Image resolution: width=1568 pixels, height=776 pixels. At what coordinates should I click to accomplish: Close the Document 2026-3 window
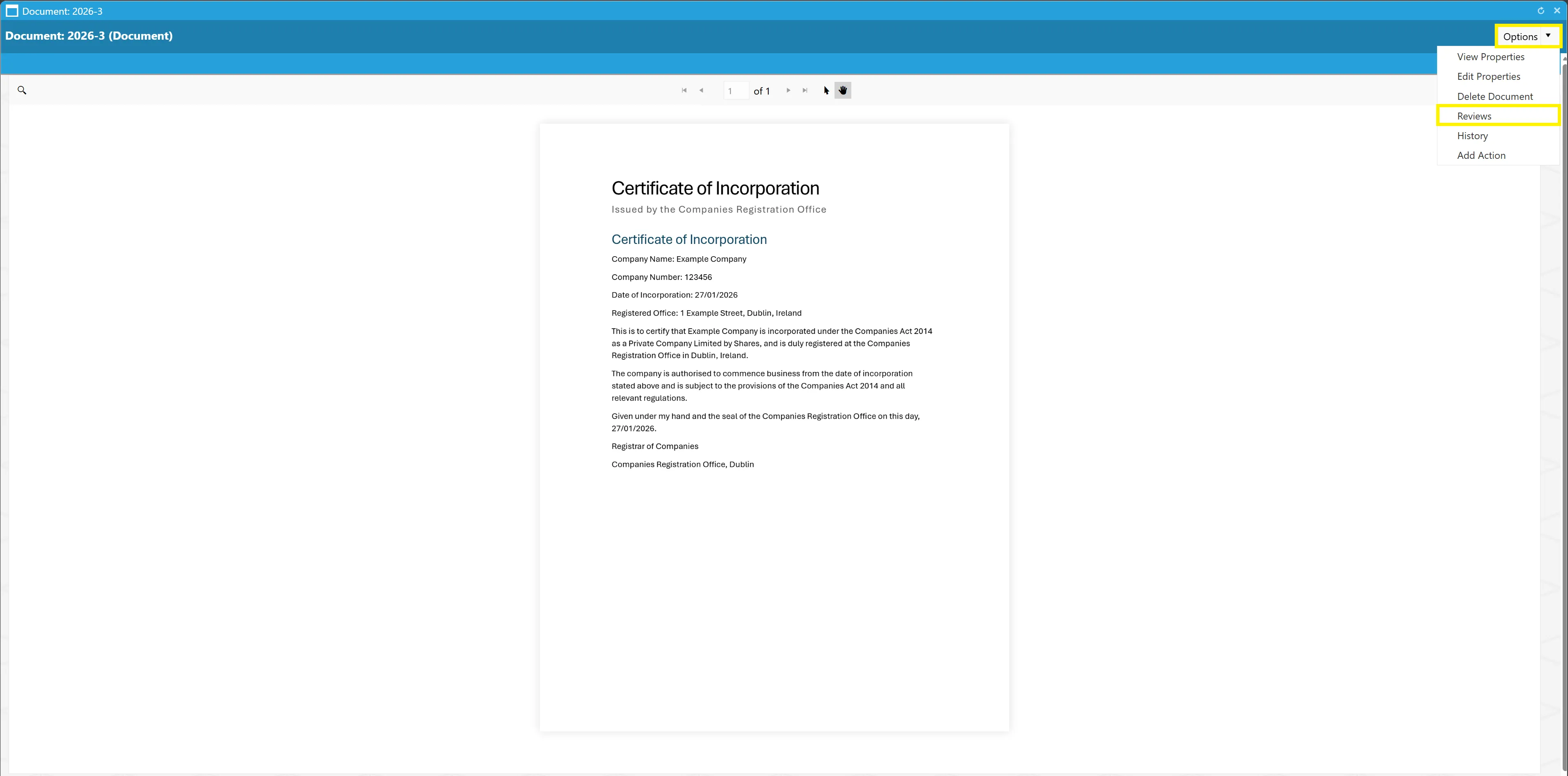coord(1557,10)
